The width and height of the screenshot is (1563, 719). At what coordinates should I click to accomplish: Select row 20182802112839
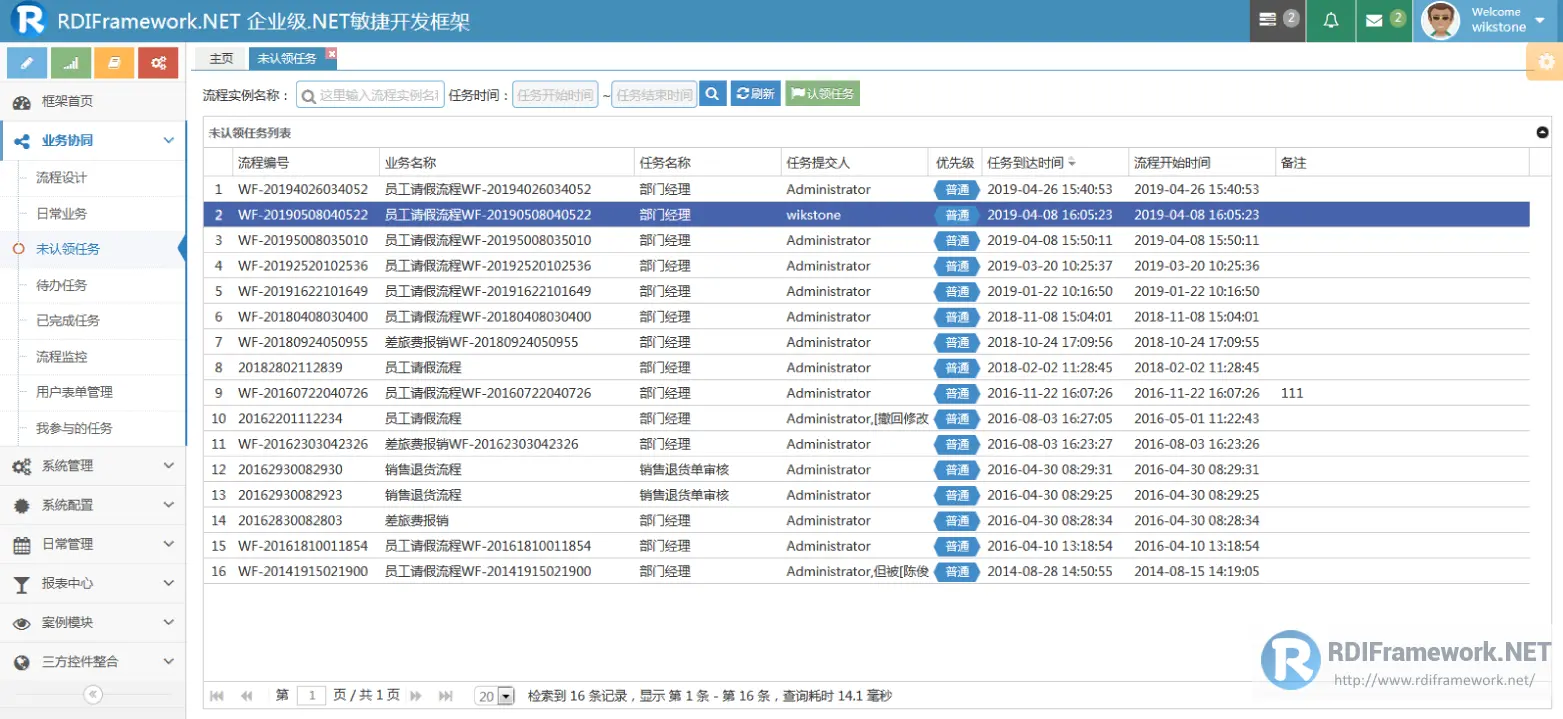pyautogui.click(x=866, y=368)
